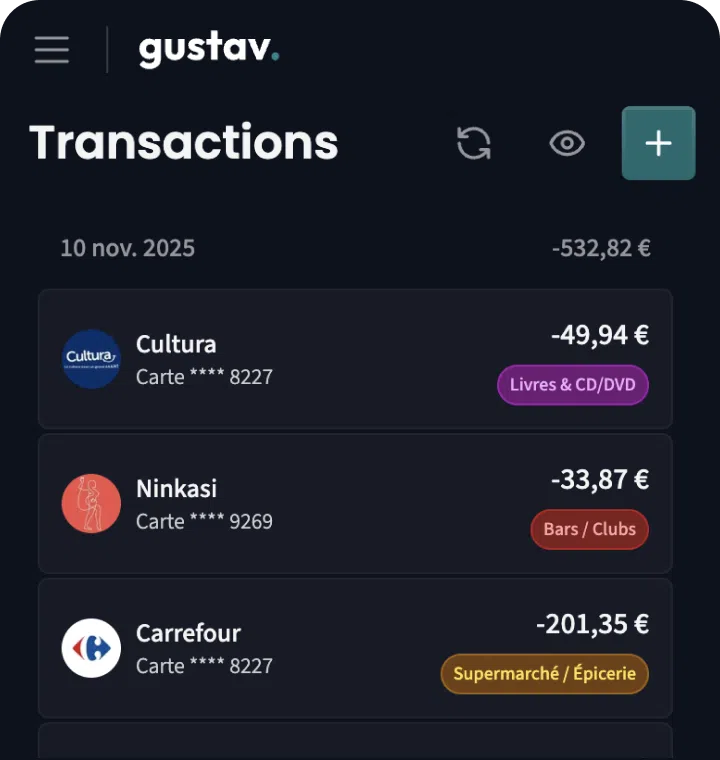Open the Carrefour transaction name

188,633
